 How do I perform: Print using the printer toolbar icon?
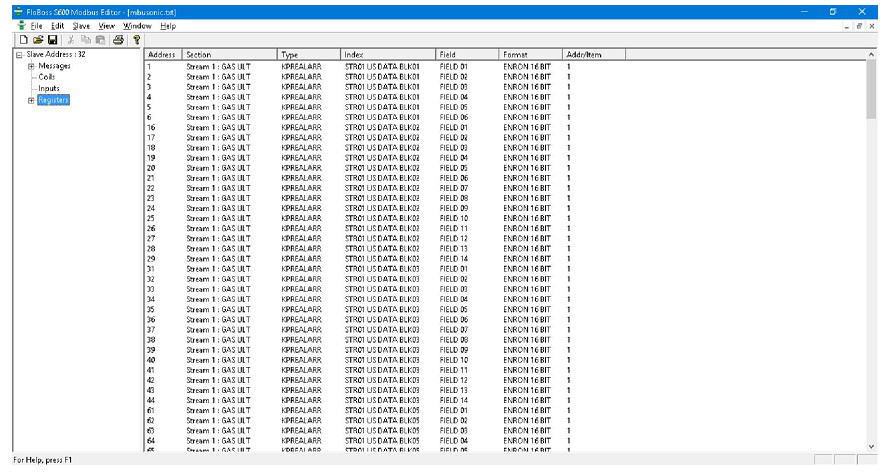118,40
